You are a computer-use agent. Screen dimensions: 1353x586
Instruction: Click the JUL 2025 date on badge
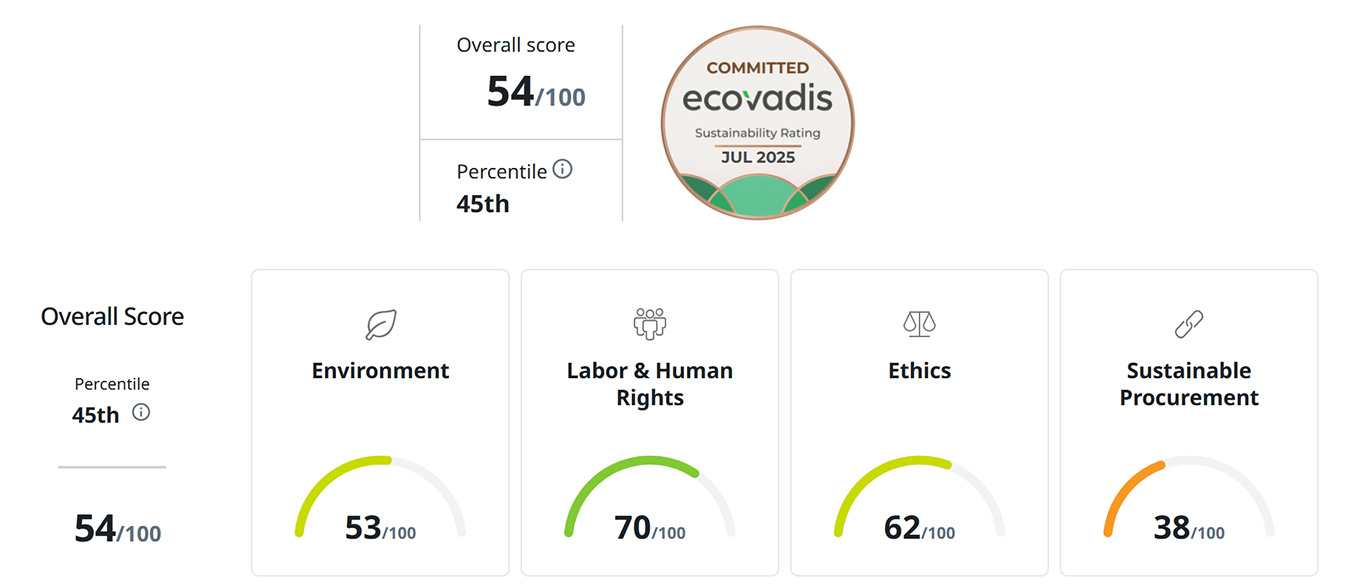[757, 157]
